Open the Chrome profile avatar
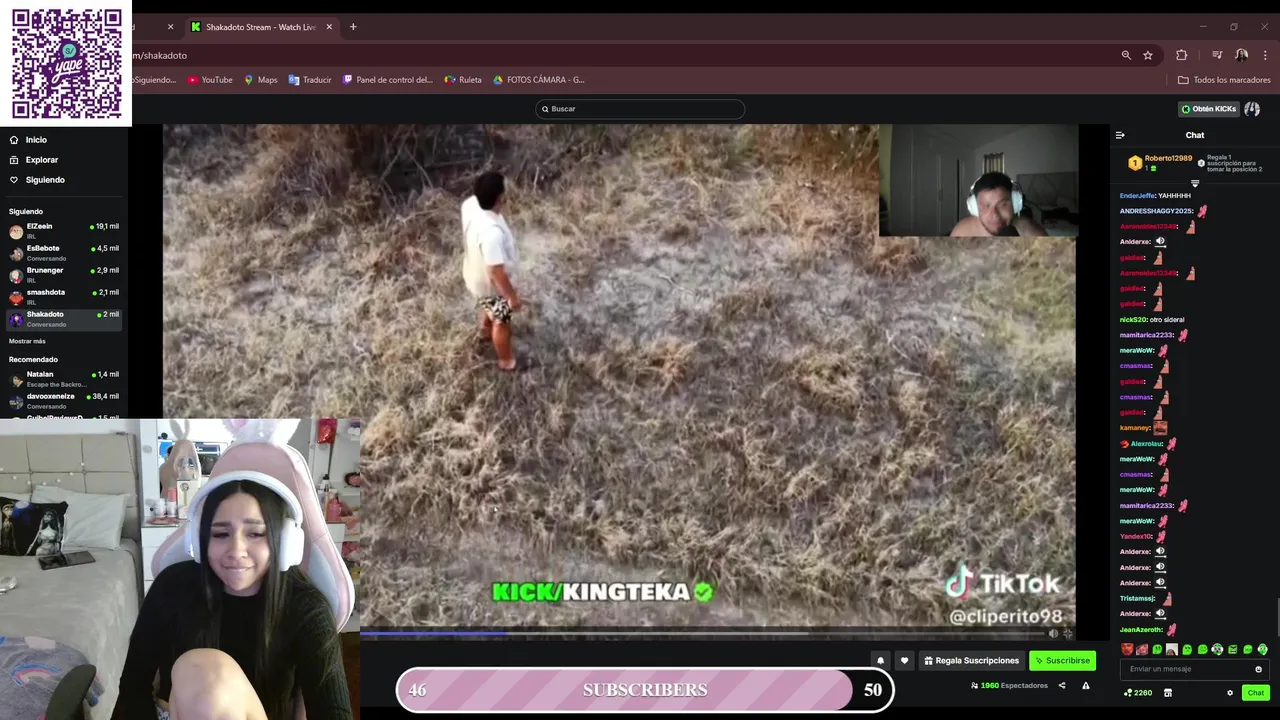The image size is (1280, 720). [1242, 55]
